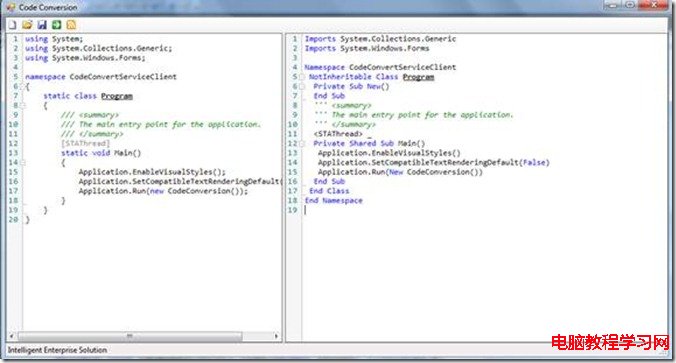The image size is (676, 363).
Task: Click closing brace on C# line 20
Action: pos(27,220)
